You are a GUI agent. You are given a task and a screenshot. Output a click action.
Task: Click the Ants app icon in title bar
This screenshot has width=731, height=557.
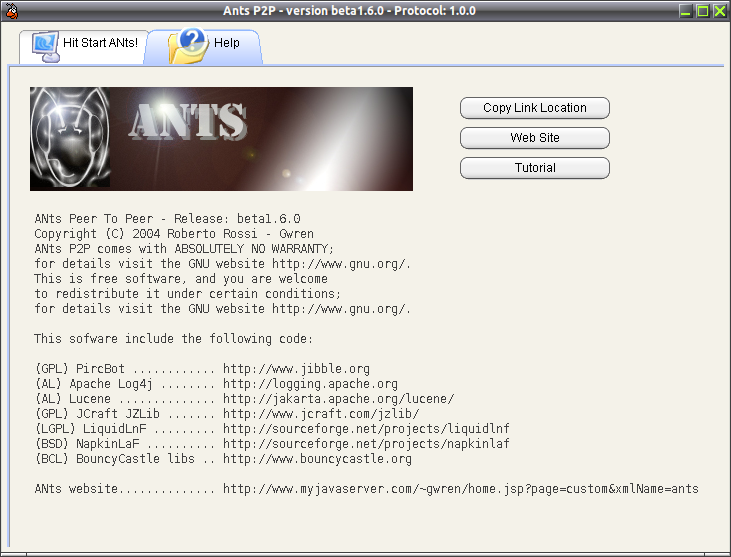(11, 11)
